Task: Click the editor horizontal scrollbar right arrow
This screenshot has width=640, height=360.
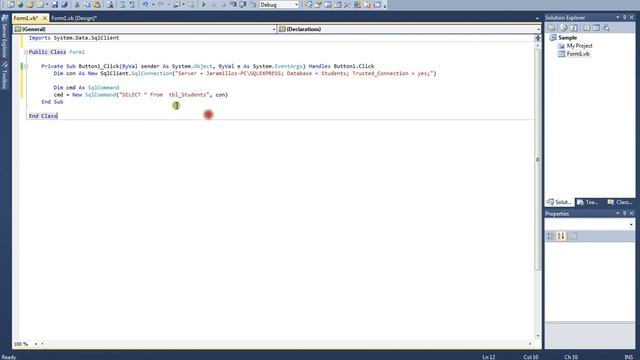Action: 530,344
